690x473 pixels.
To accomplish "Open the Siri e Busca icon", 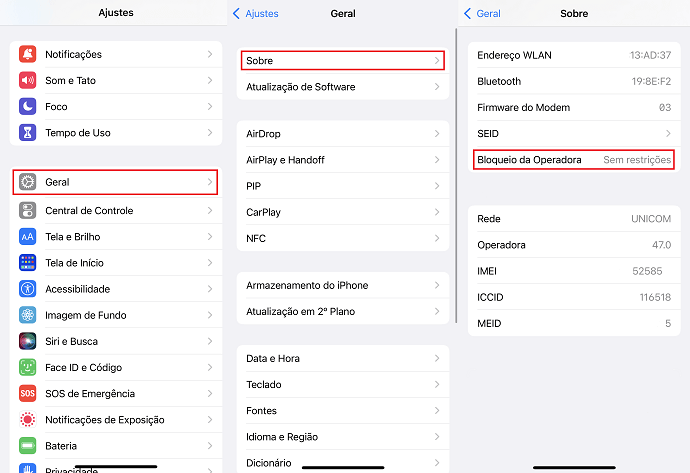I will click(x=27, y=341).
